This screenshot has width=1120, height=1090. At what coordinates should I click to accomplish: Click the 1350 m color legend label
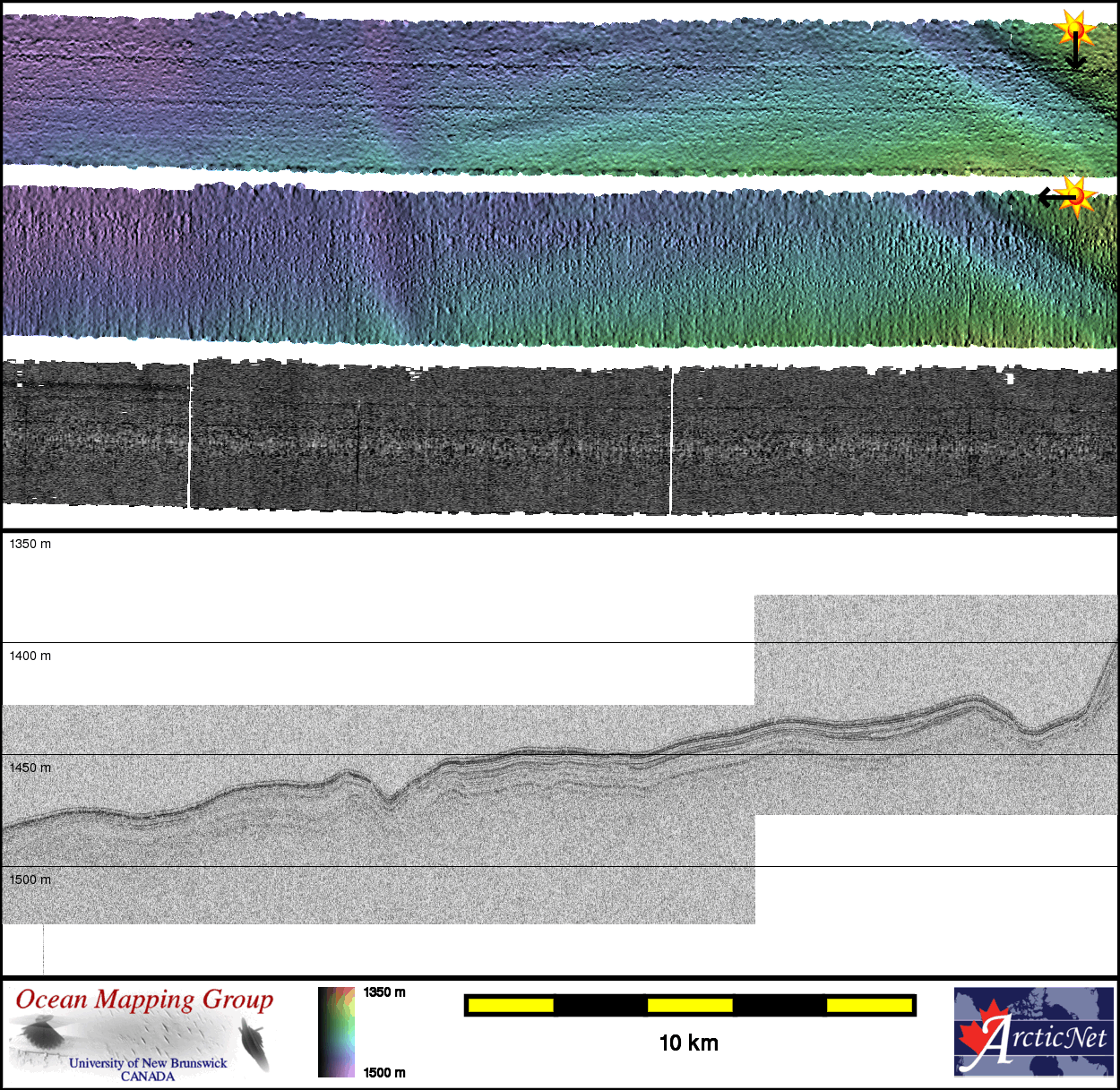coord(384,992)
